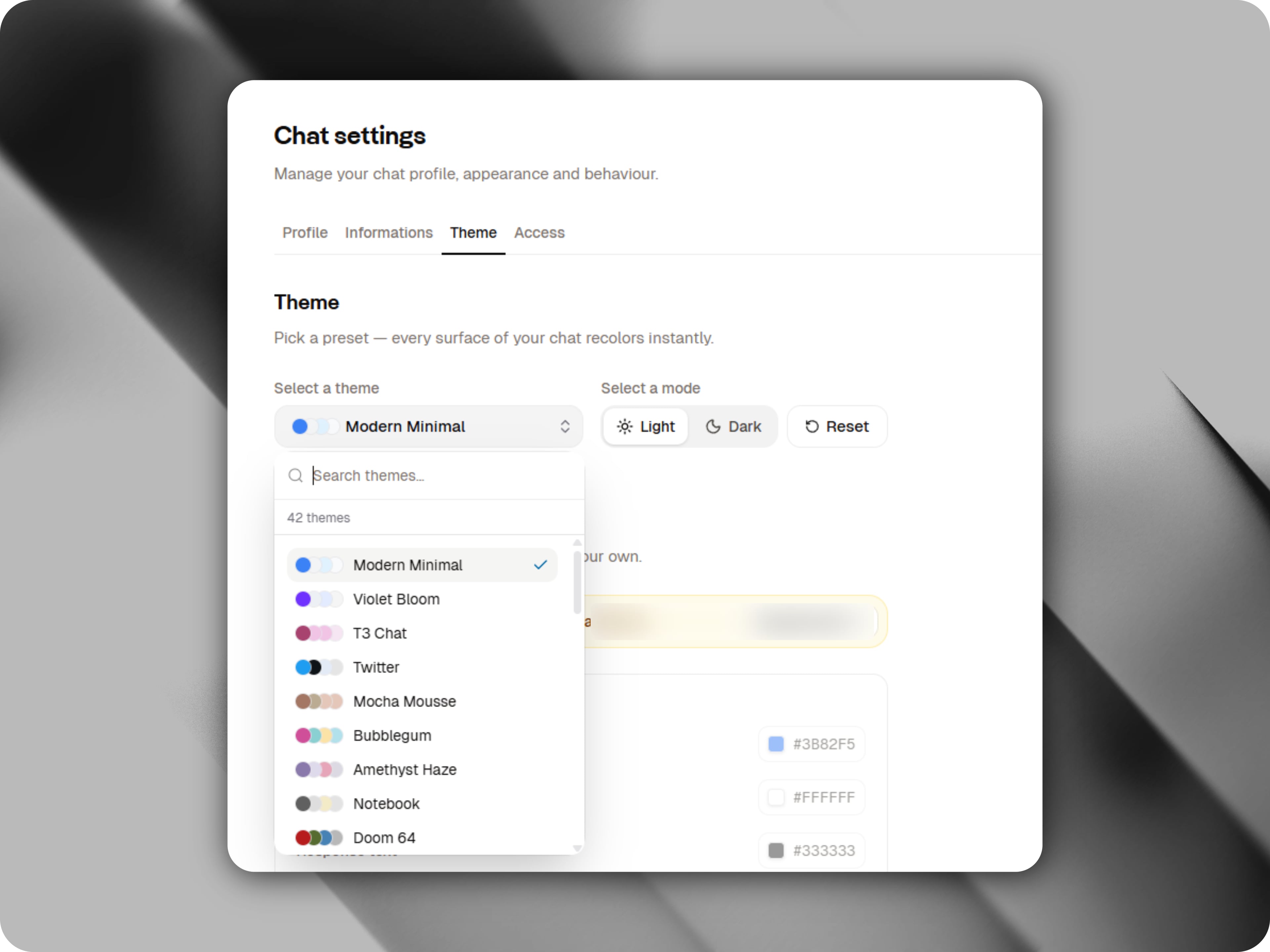This screenshot has height=952, width=1270.
Task: Switch to Dark mode
Action: pyautogui.click(x=733, y=426)
